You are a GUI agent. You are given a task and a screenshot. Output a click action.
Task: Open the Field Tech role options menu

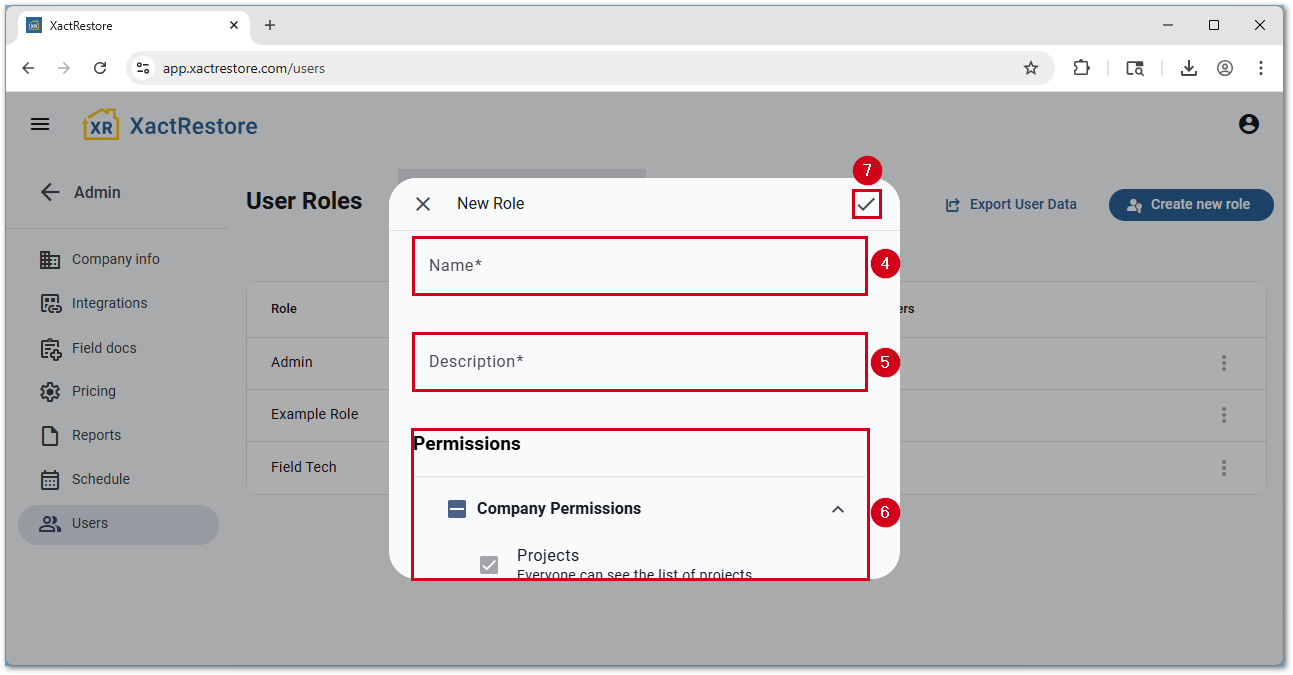[1223, 467]
